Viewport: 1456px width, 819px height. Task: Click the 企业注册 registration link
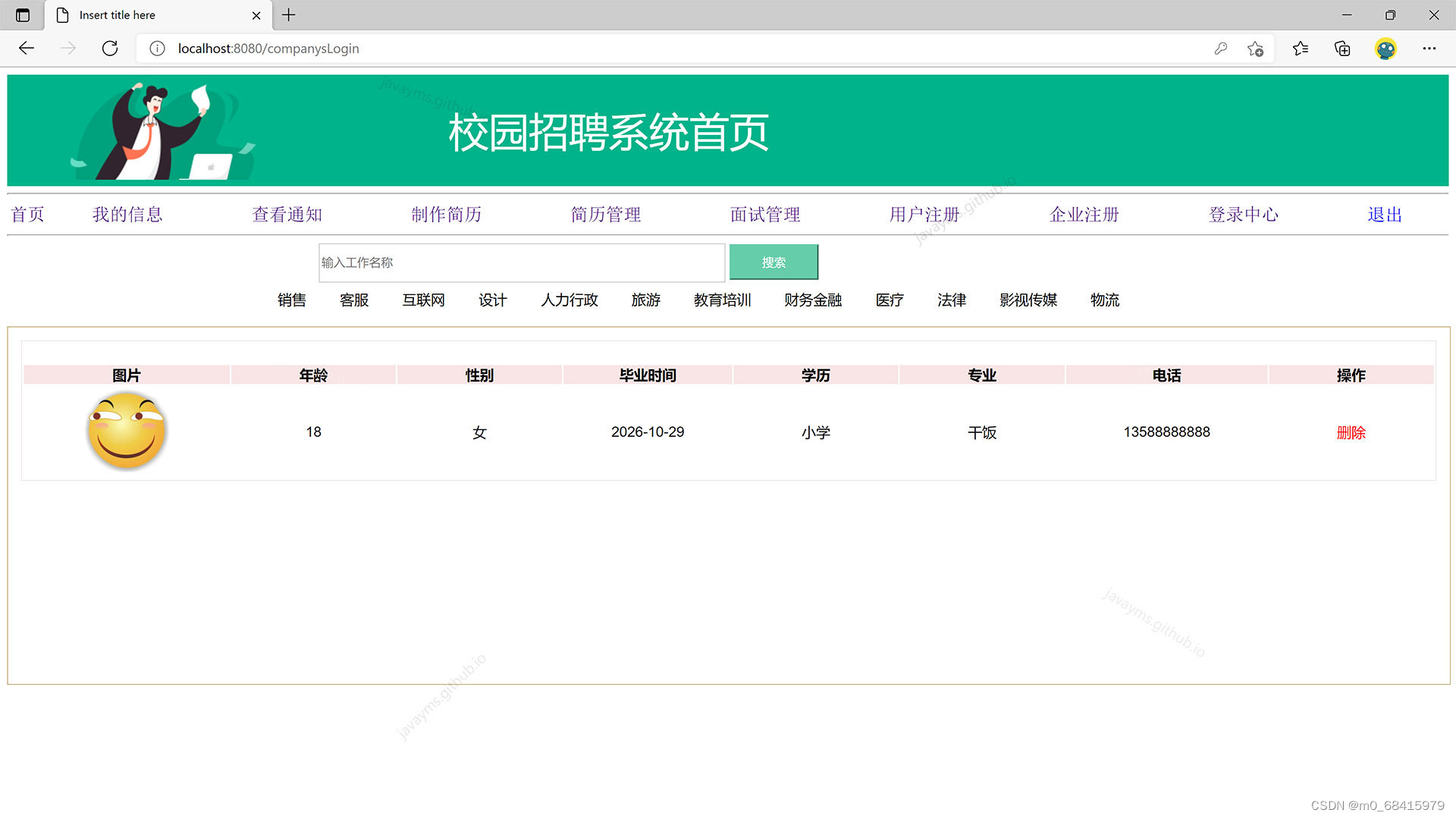1083,215
